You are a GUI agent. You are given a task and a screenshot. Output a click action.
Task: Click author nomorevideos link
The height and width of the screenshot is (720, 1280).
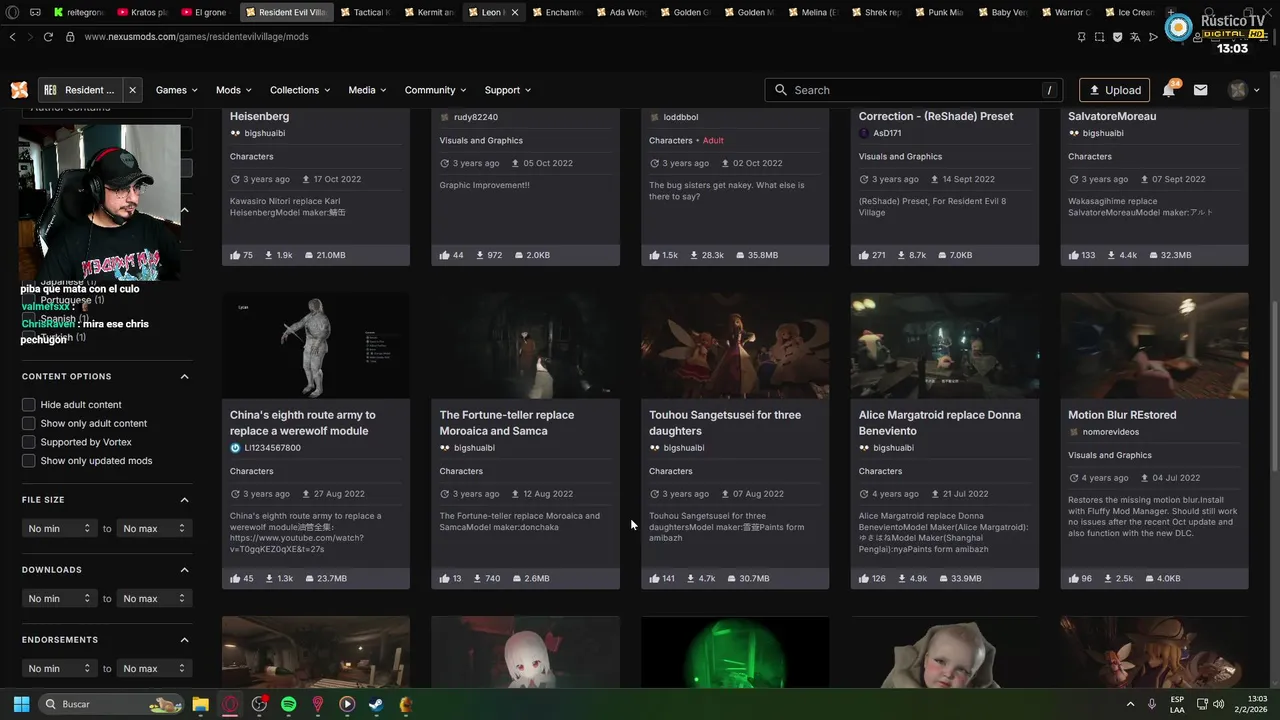[1110, 432]
